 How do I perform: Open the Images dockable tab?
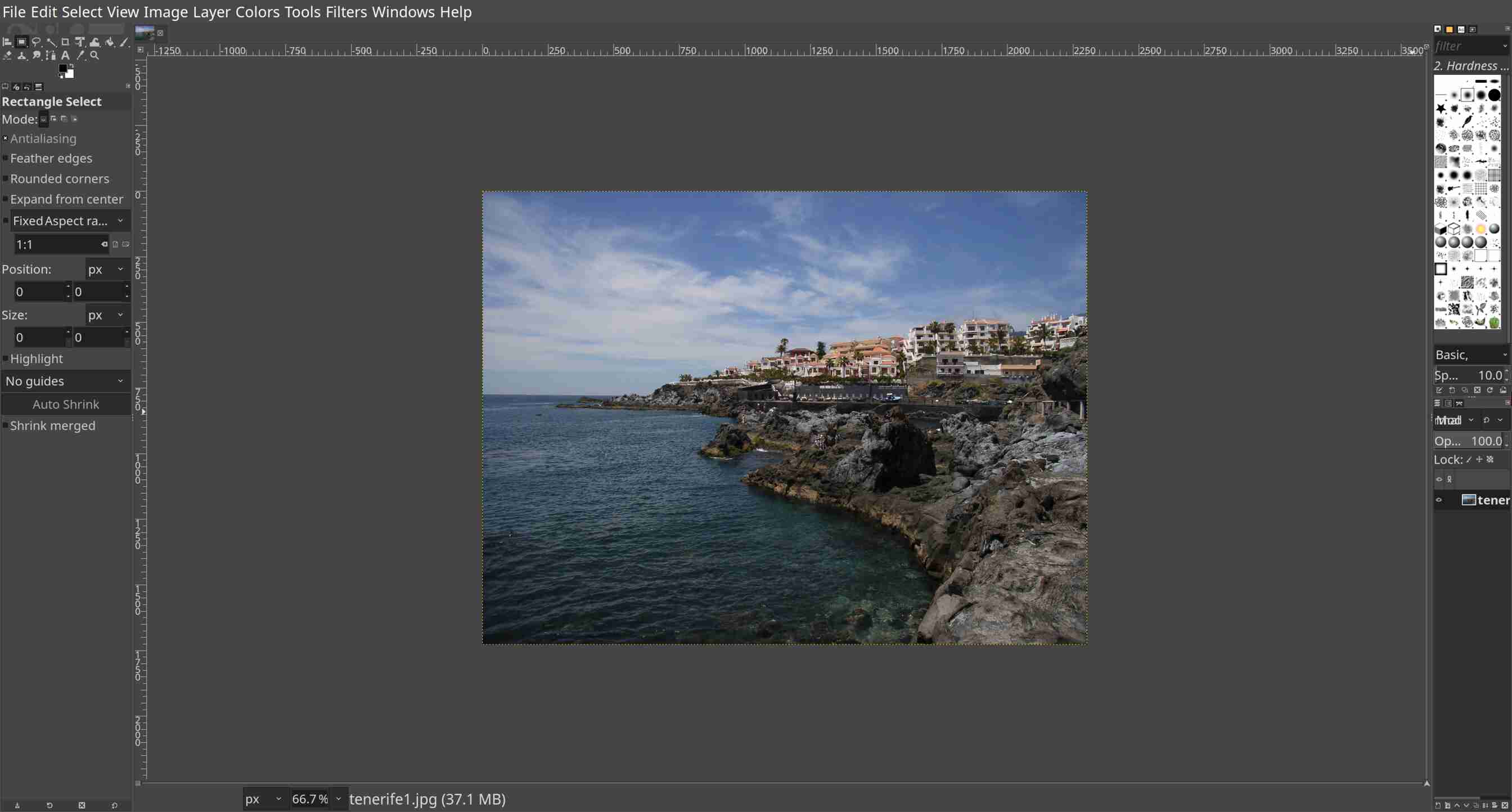(39, 87)
